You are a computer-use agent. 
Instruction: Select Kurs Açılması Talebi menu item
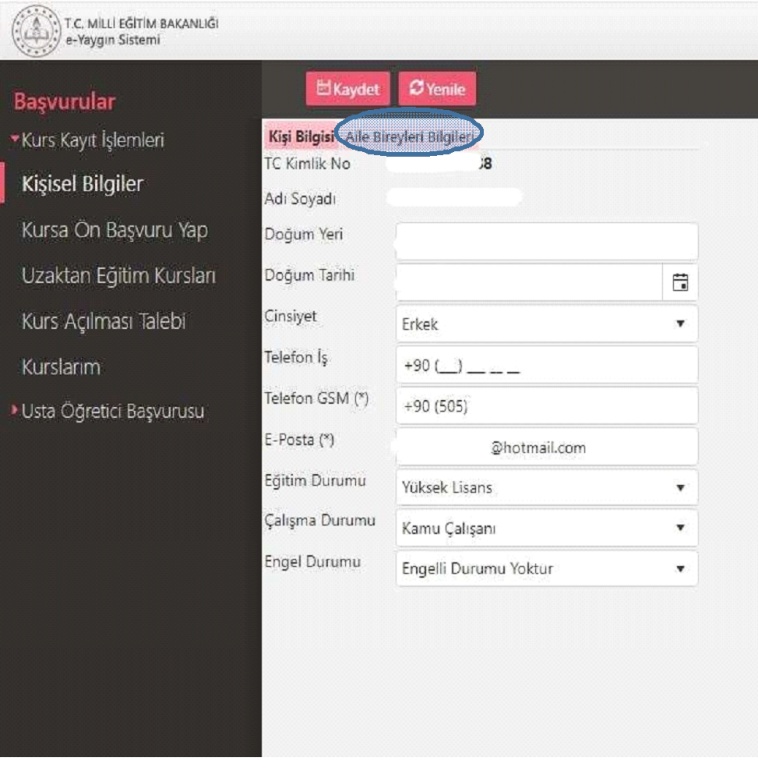click(x=103, y=322)
